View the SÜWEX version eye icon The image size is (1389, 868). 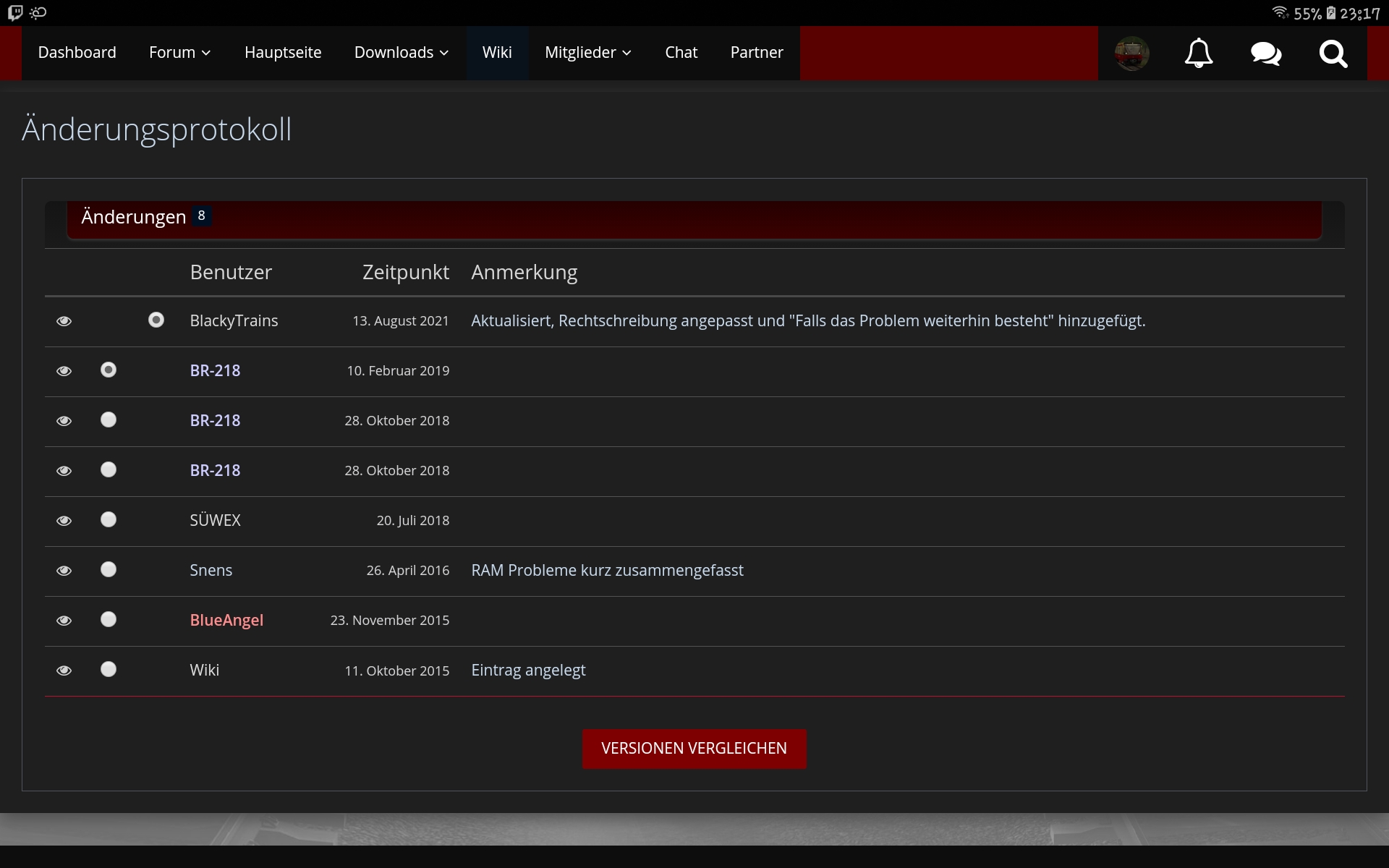64,520
